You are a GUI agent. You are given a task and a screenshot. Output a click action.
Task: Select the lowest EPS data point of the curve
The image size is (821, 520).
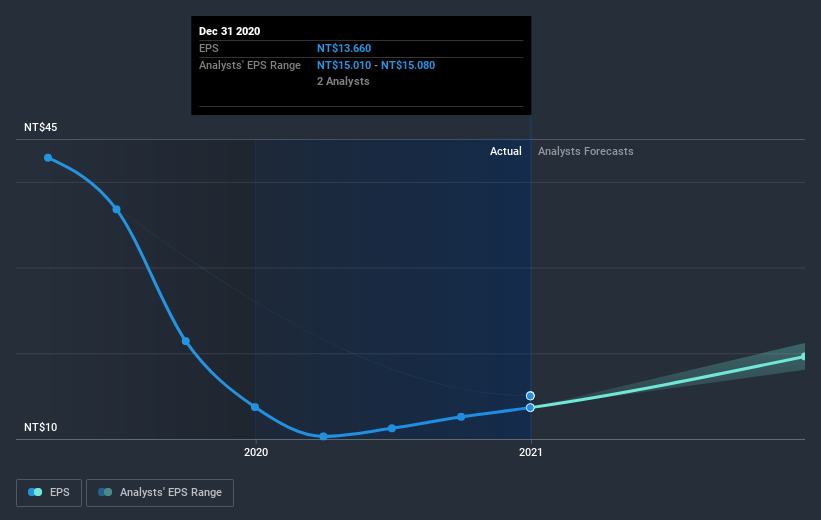[x=324, y=436]
